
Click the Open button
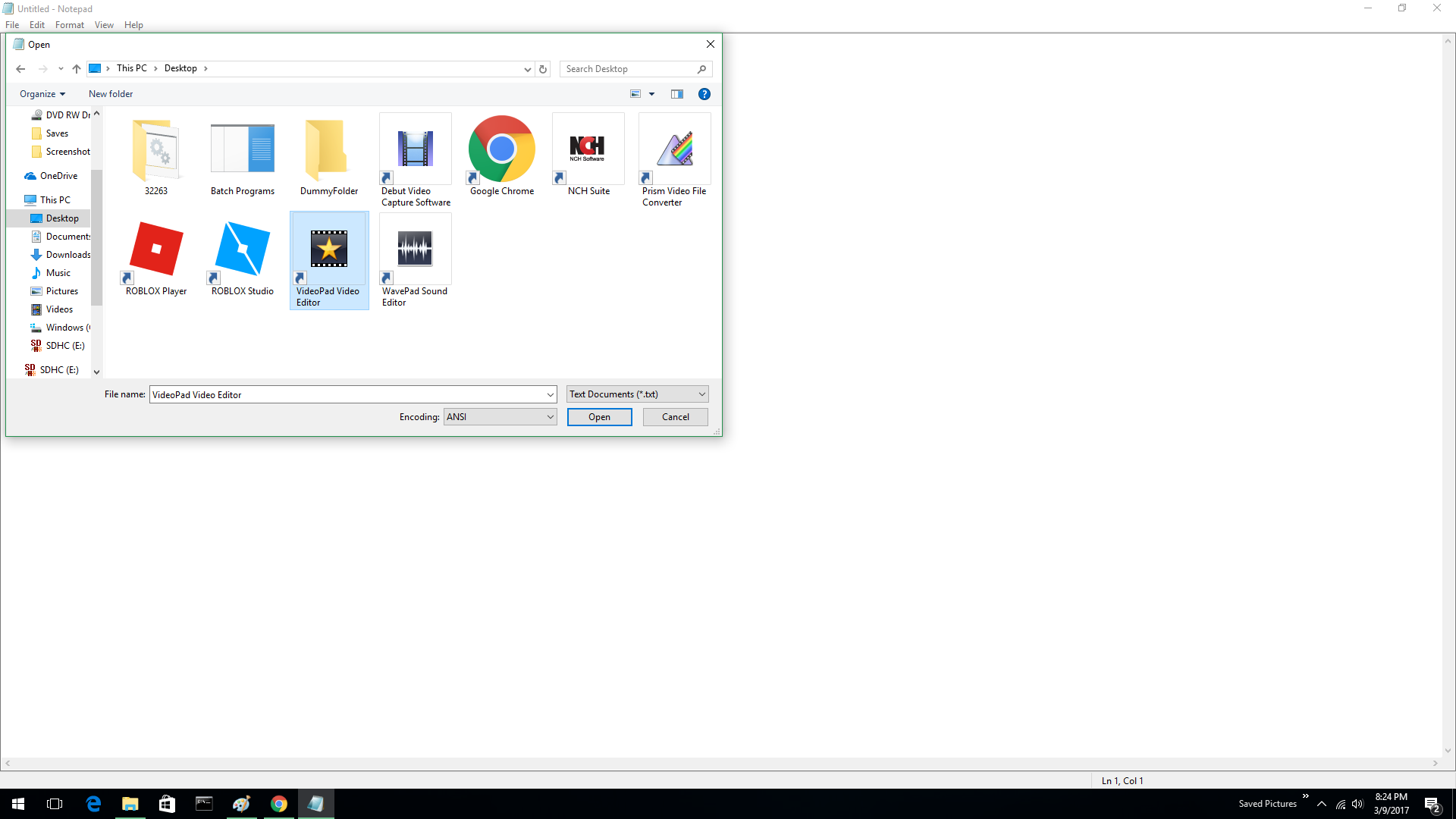[599, 417]
